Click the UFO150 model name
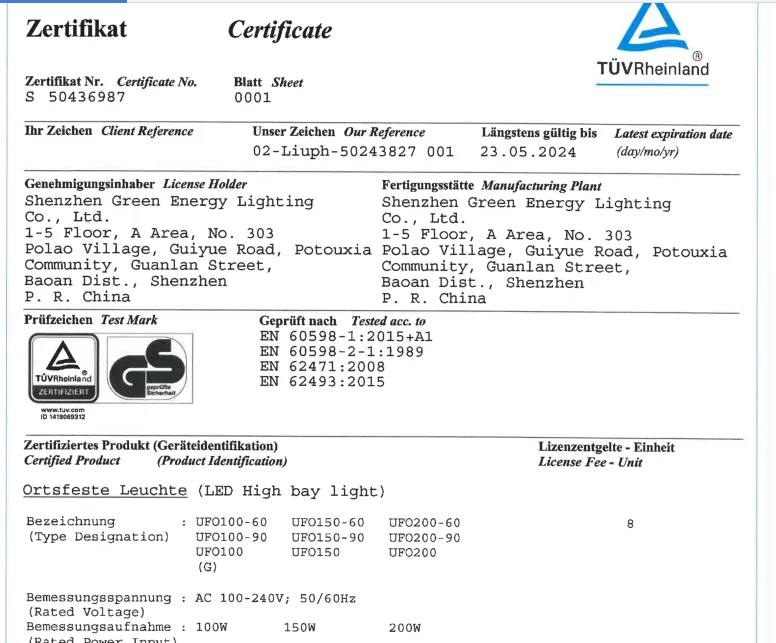The height and width of the screenshot is (643, 776). click(x=315, y=552)
